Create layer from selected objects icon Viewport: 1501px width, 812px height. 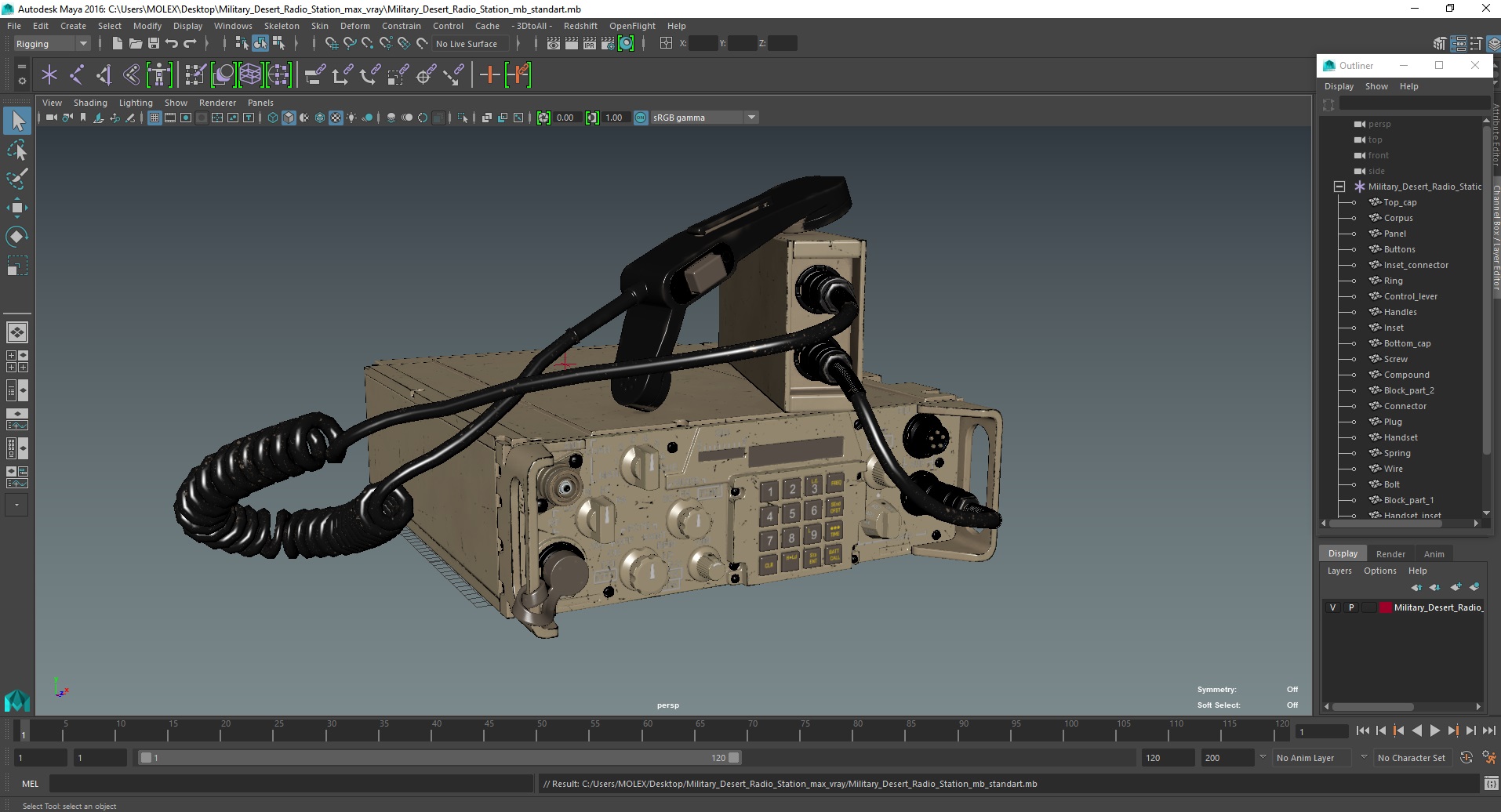coord(1474,587)
